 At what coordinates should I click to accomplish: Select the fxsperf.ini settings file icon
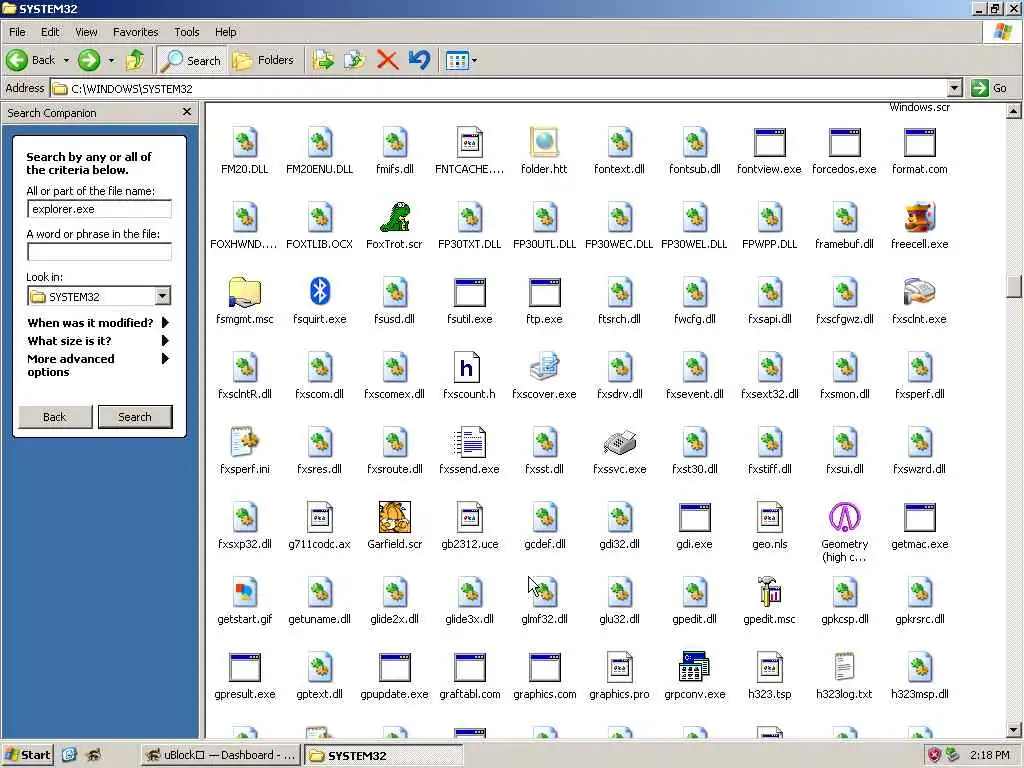pos(245,442)
